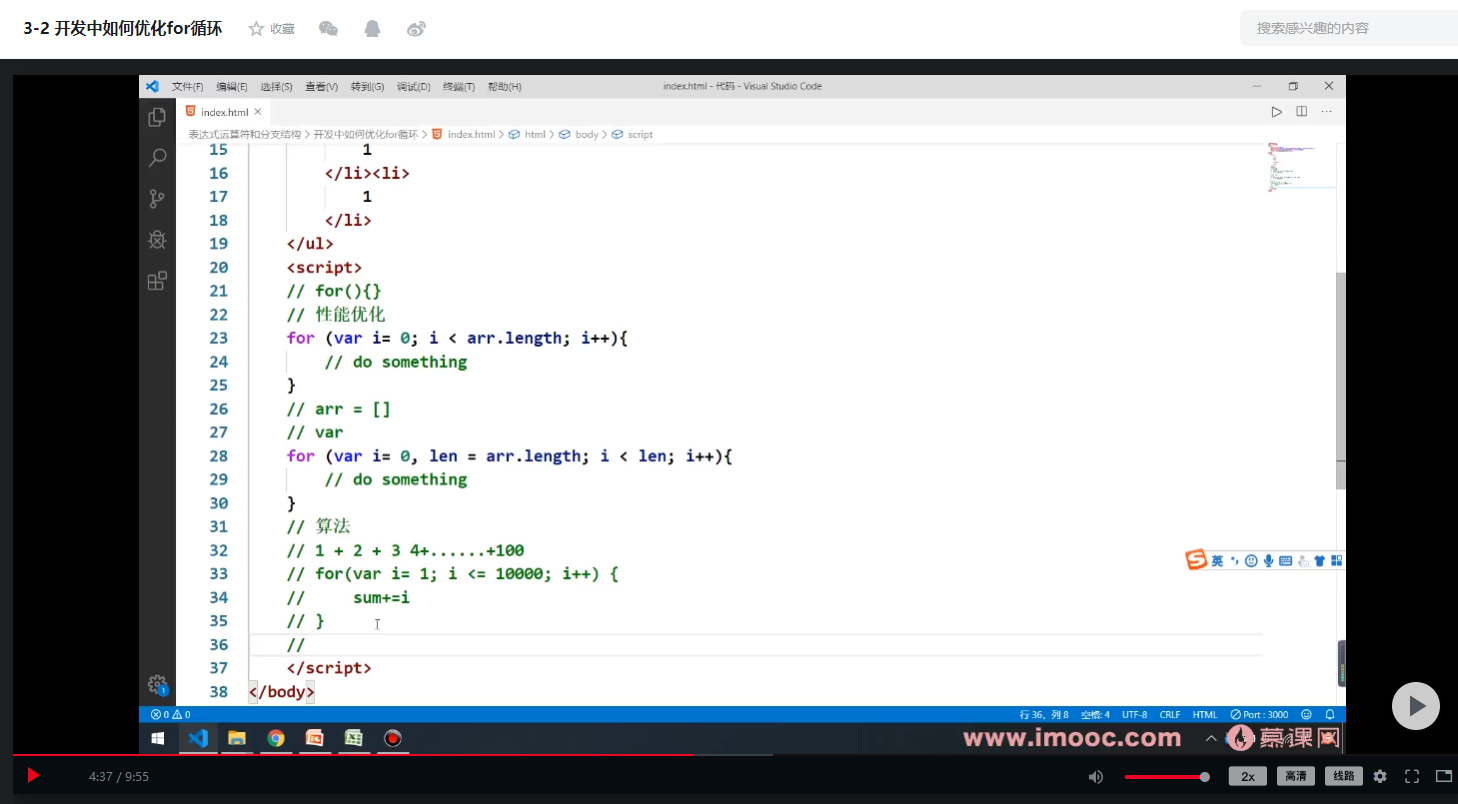Open the Source Control activity icon
The height and width of the screenshot is (804, 1458).
point(157,199)
